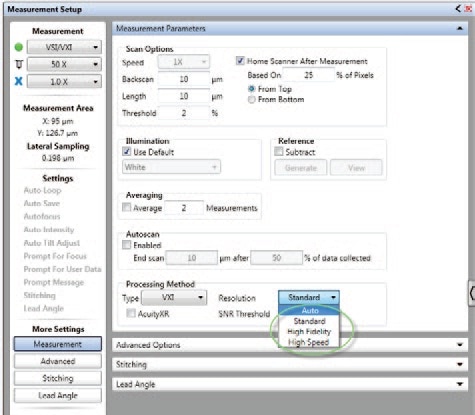The image size is (475, 415).
Task: Click the Lead Angle entry in Settings list
Action: coord(44,308)
